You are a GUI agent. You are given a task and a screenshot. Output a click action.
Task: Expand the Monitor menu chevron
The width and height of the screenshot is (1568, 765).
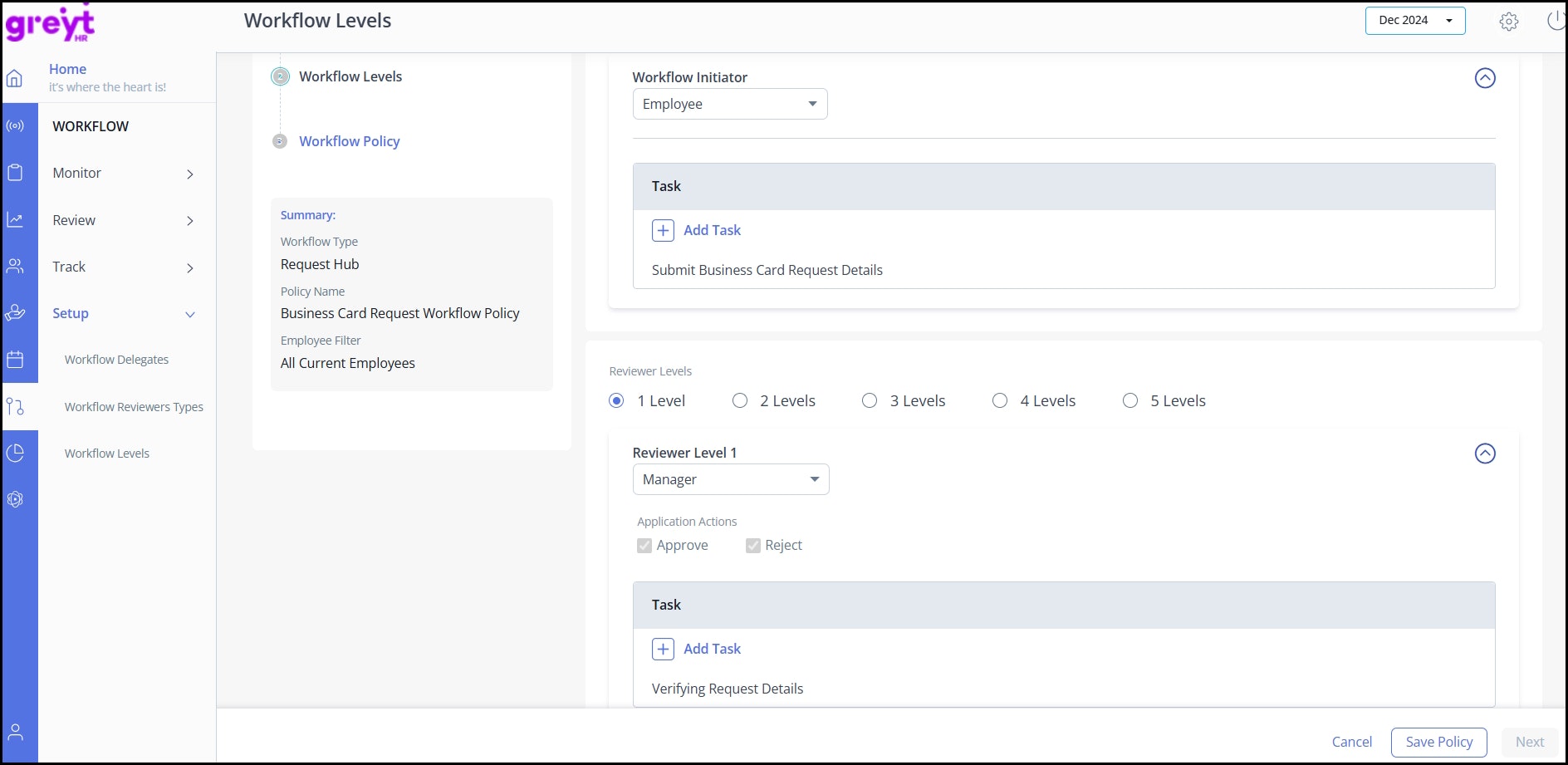pos(190,174)
